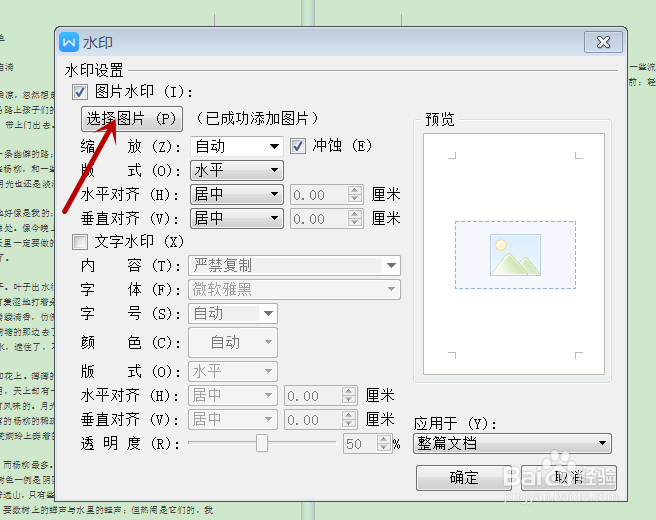Close the 水印 dialog window
This screenshot has width=656, height=520.
603,42
